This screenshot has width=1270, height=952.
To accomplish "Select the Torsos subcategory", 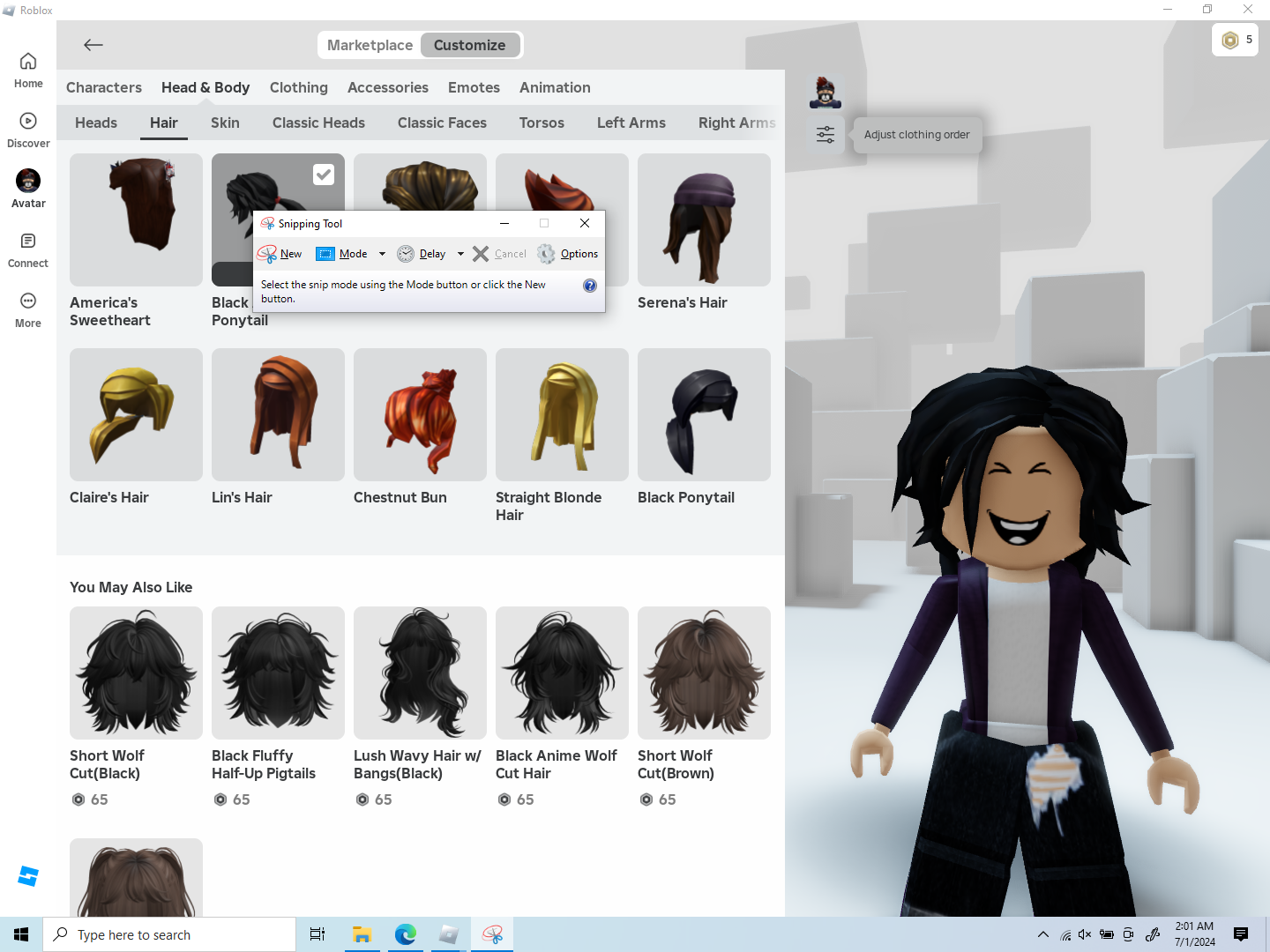I will [542, 123].
